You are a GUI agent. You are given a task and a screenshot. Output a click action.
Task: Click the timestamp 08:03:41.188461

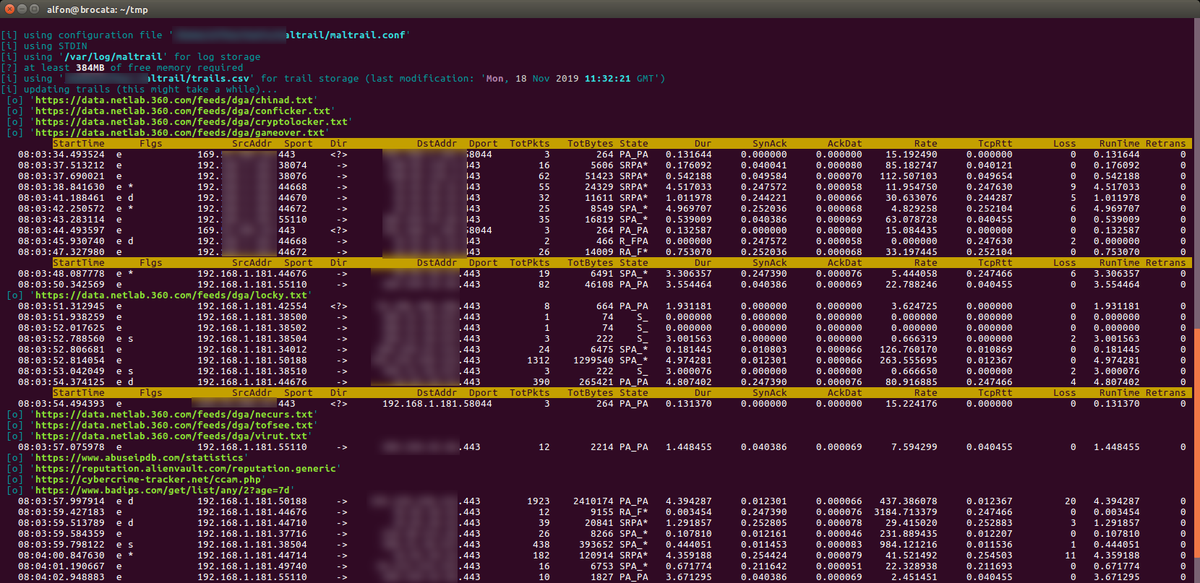pyautogui.click(x=60, y=198)
